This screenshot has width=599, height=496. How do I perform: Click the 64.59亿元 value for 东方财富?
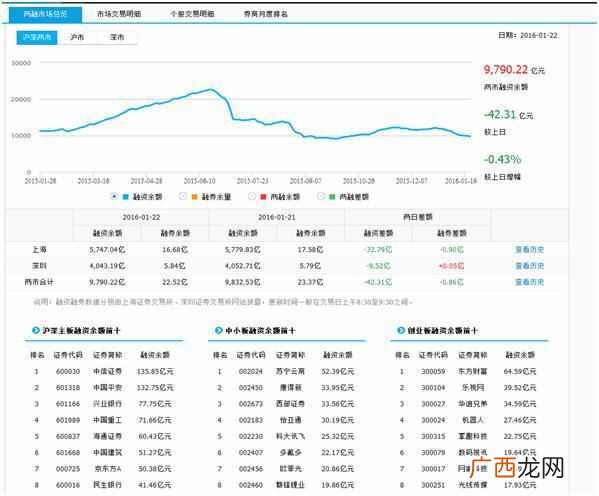(x=520, y=371)
